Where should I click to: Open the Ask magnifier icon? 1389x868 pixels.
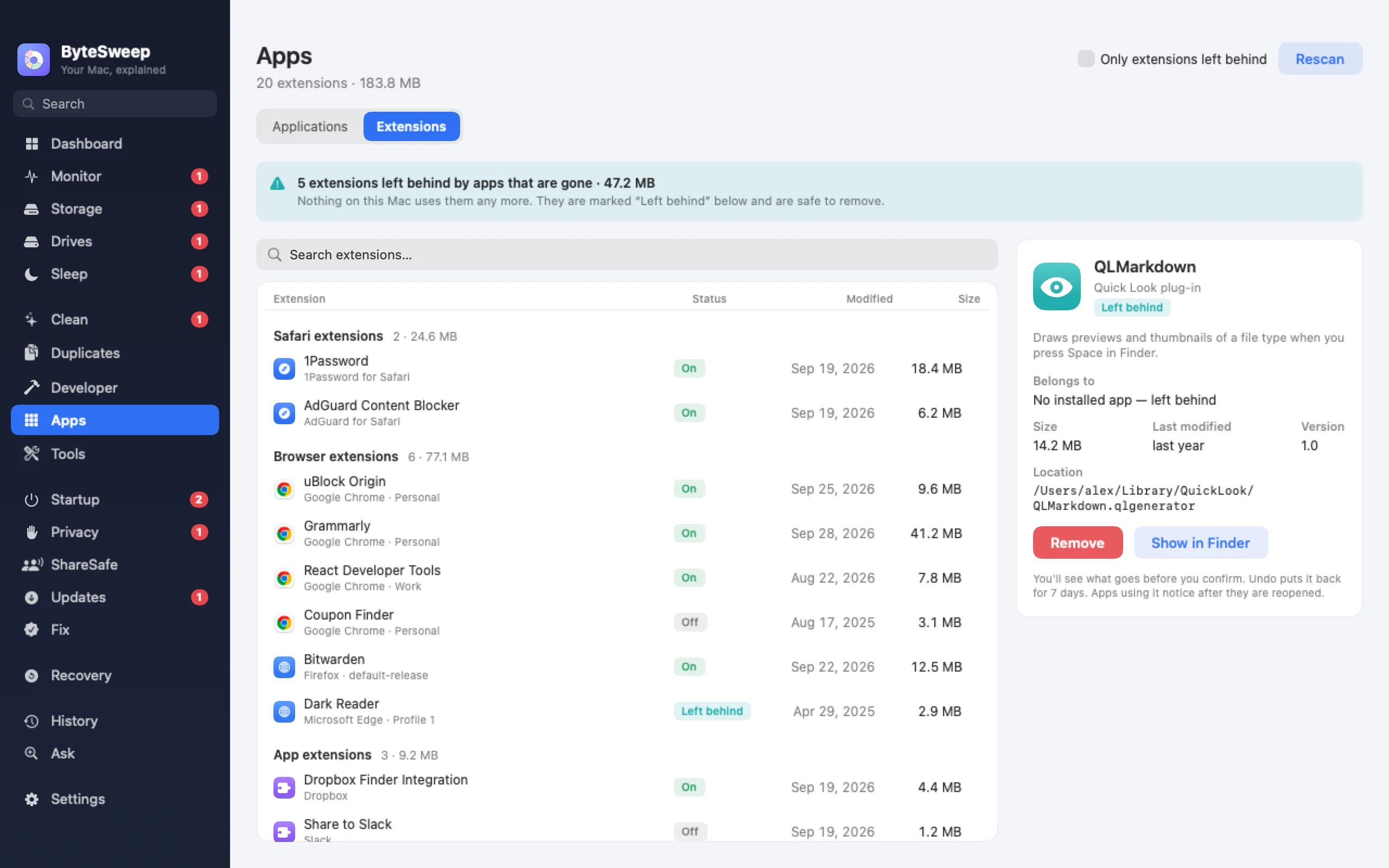[31, 753]
